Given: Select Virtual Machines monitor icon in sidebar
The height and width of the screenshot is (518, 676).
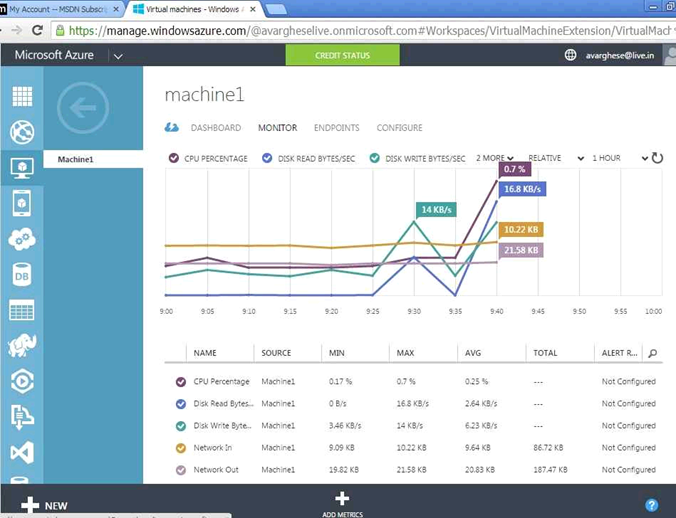Looking at the screenshot, I should point(22,167).
